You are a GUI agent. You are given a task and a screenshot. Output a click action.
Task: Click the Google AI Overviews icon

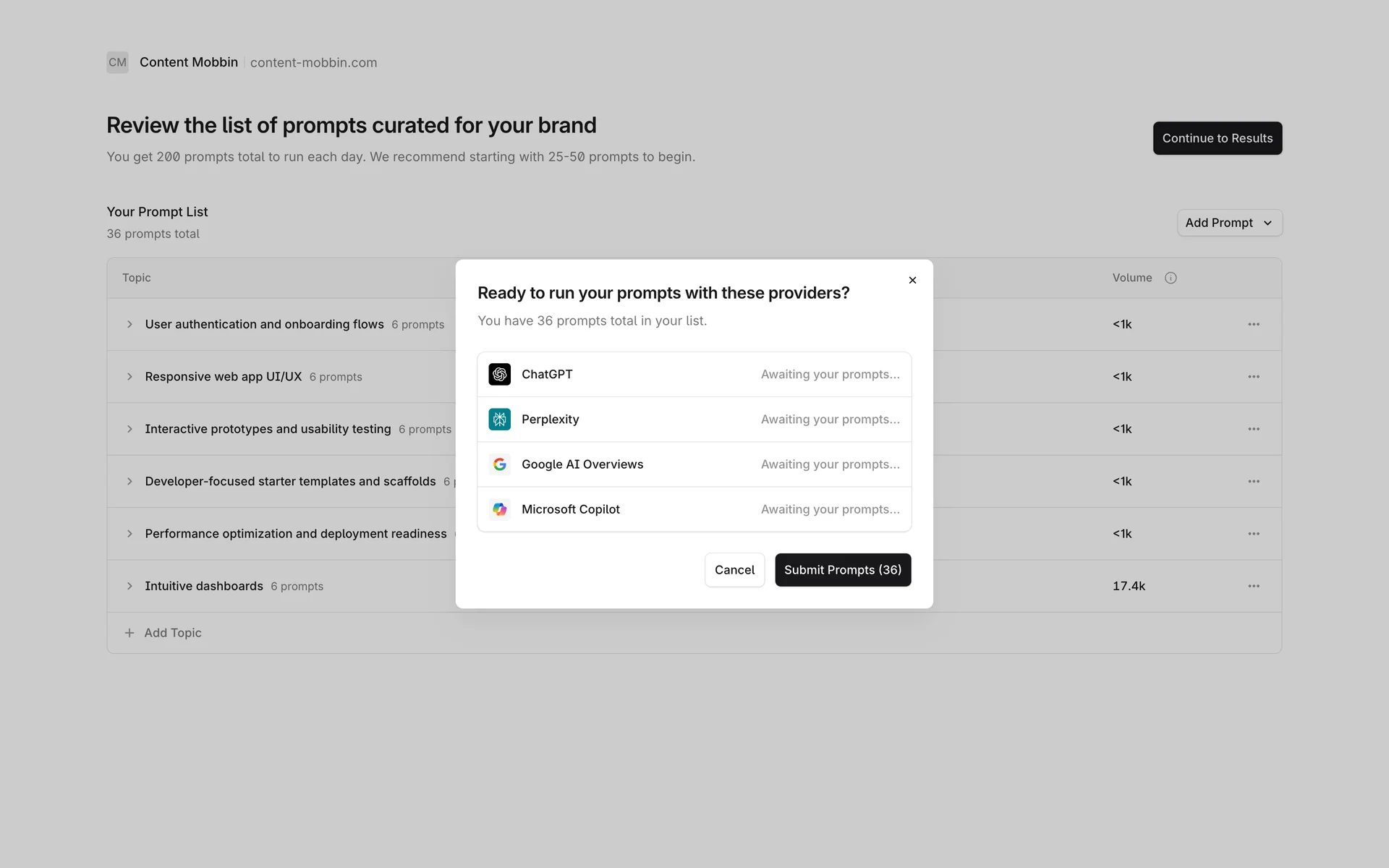(499, 464)
